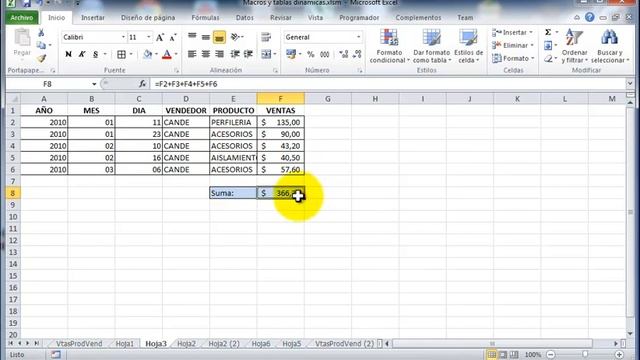Viewport: 640px width, 360px height.
Task: Select column F header
Action: [x=280, y=99]
